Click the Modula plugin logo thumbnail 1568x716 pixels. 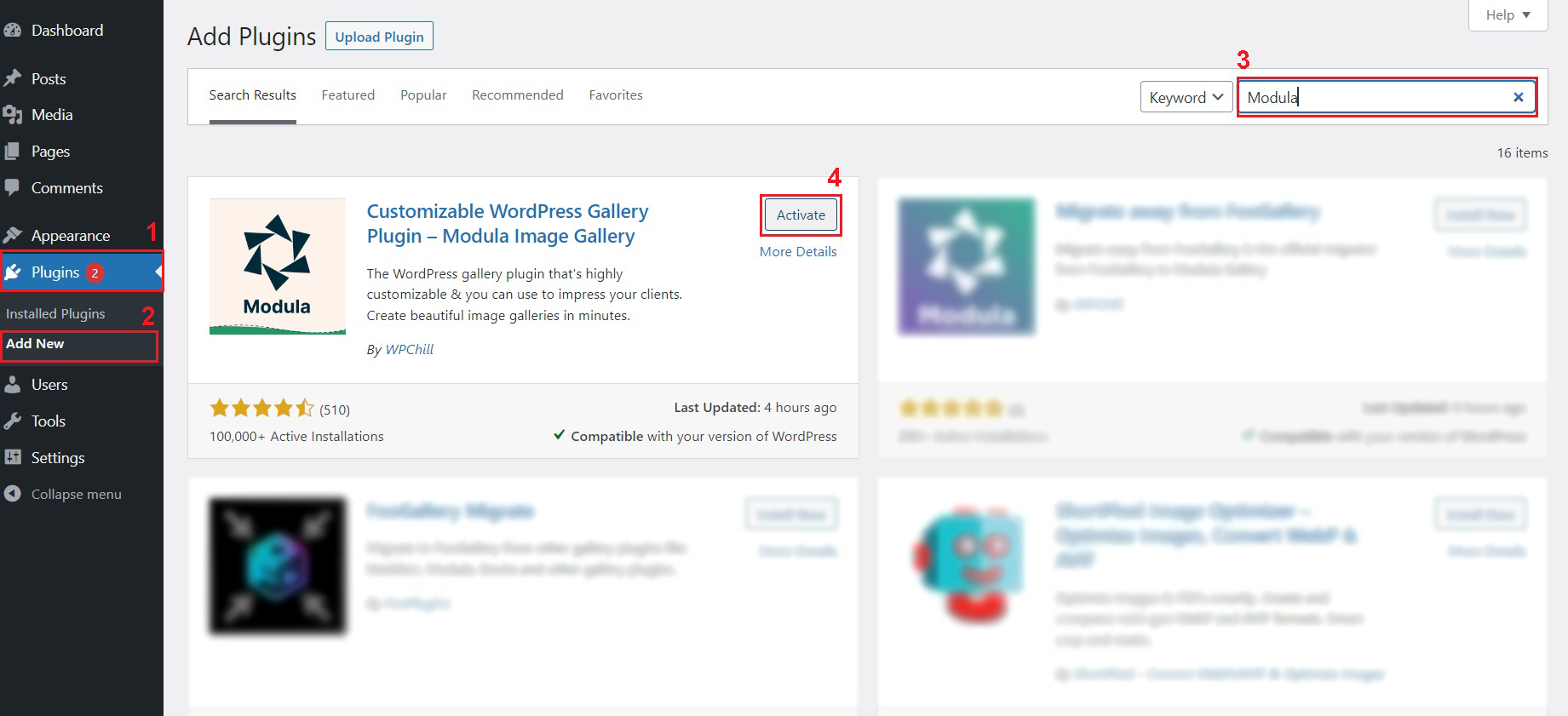[278, 266]
